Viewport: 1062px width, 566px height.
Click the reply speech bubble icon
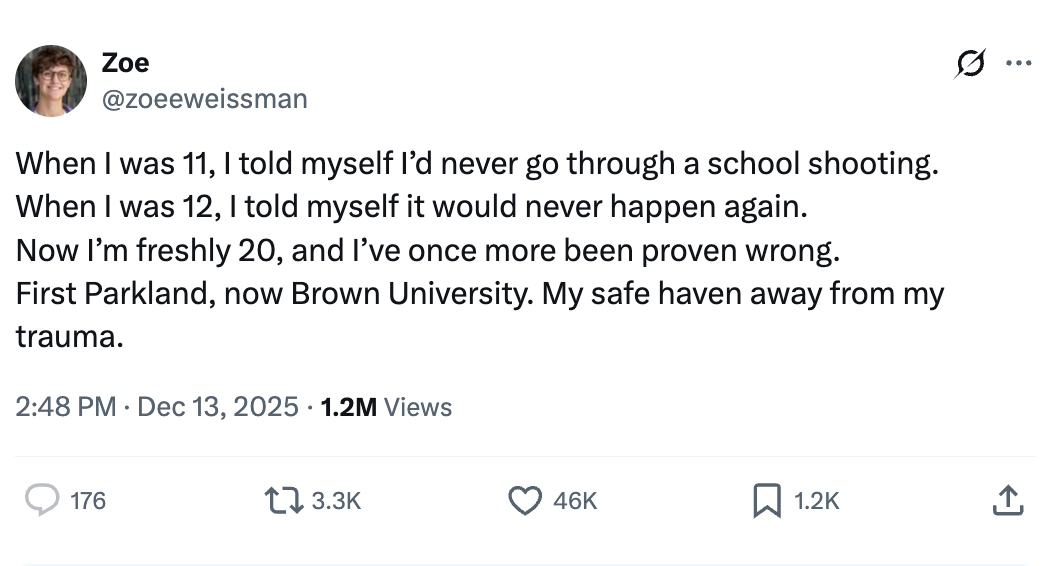42,500
